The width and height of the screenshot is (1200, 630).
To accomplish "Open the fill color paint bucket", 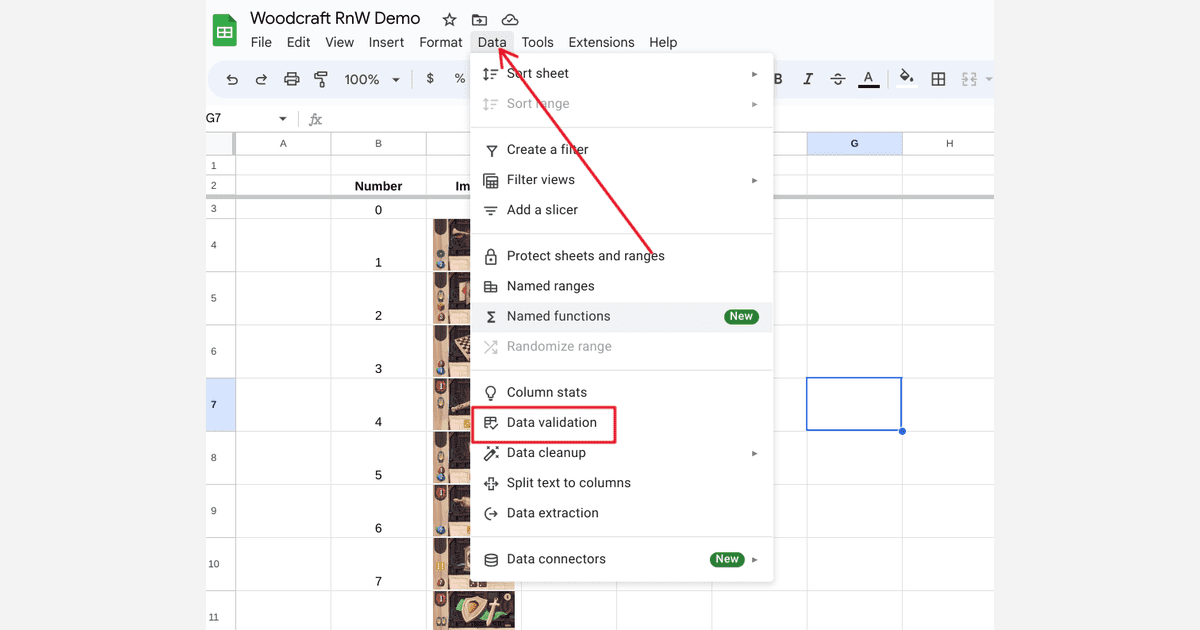I will (906, 79).
